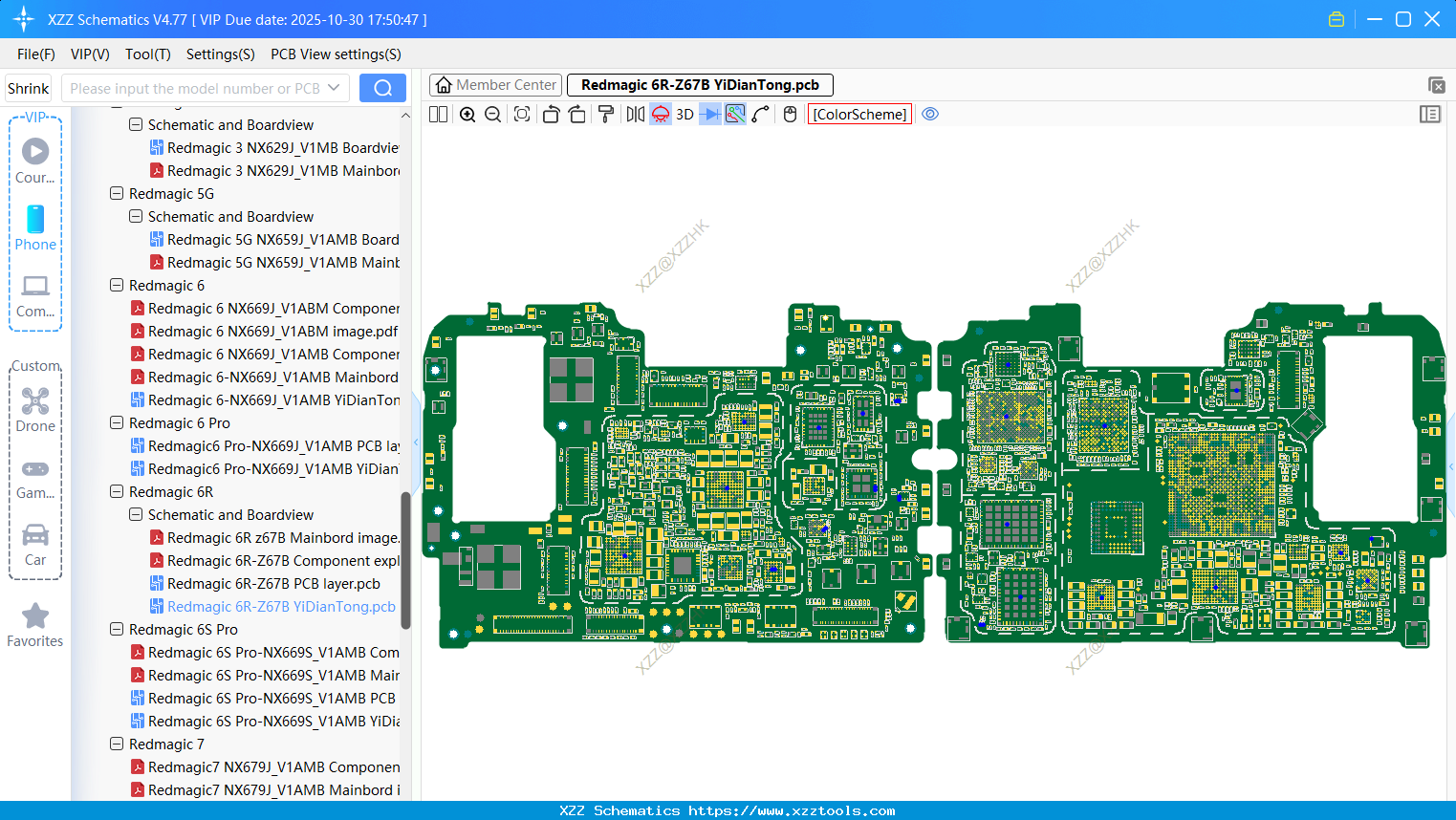The width and height of the screenshot is (1456, 820).
Task: Select the curve measurement tool
Action: pyautogui.click(x=761, y=114)
